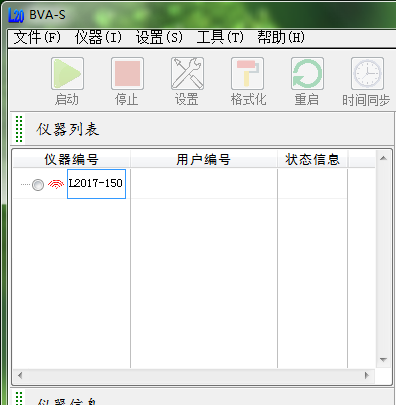Screen dimensions: 396x405
Task: Click the 状态信息 column header
Action: click(x=313, y=159)
